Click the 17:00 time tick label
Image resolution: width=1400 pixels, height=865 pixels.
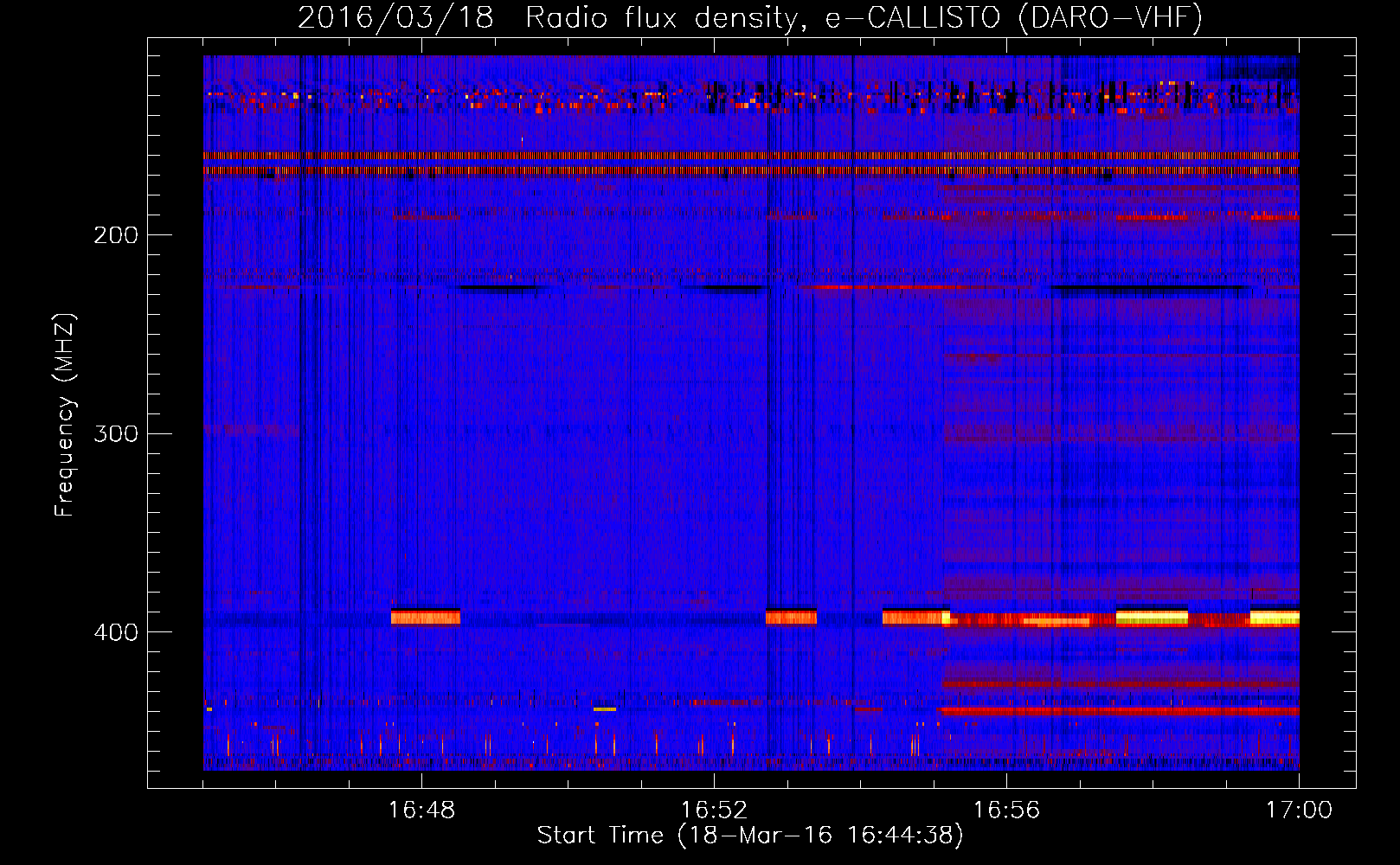[1299, 811]
